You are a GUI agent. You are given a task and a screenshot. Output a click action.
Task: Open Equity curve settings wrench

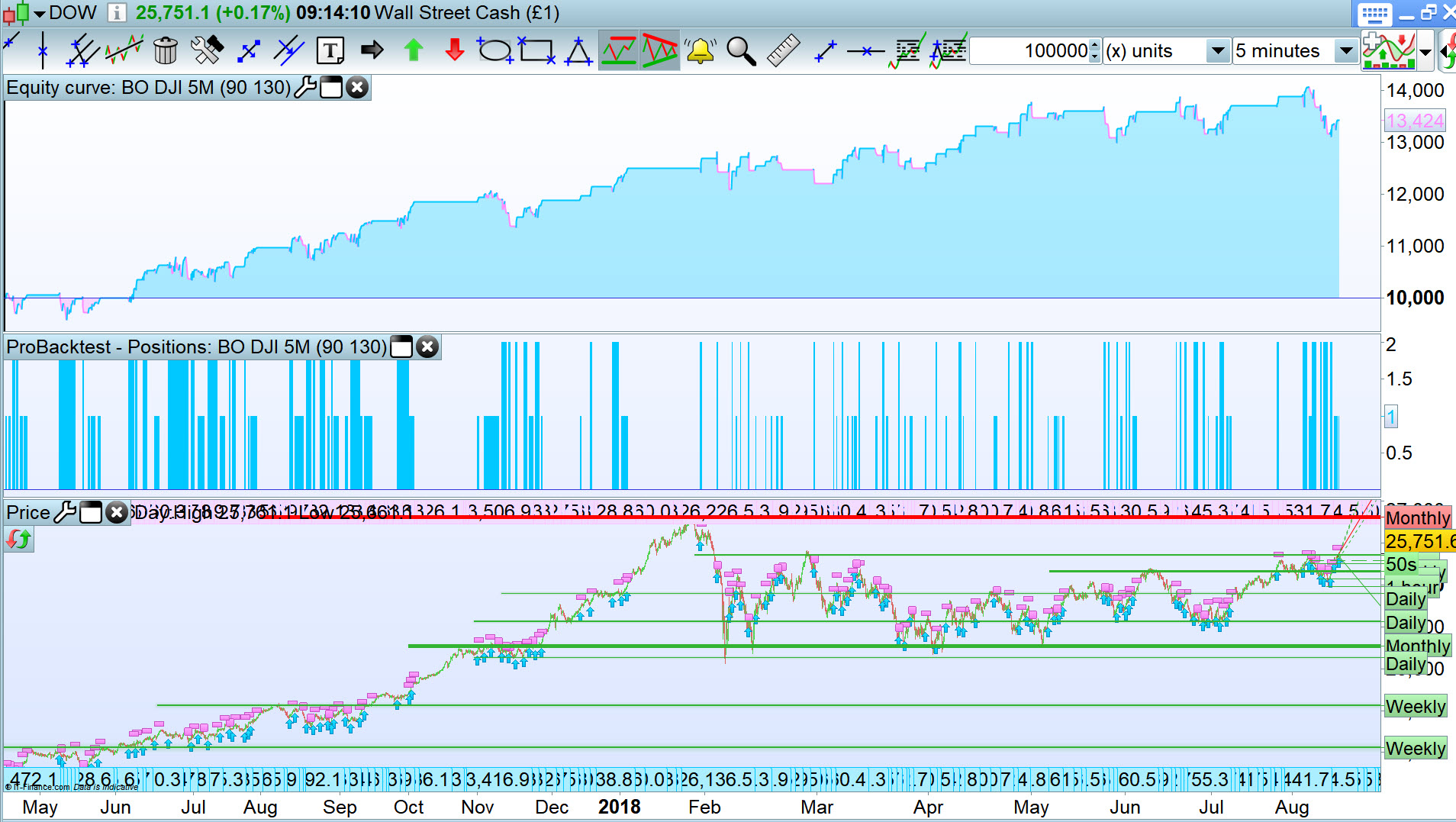(x=305, y=88)
